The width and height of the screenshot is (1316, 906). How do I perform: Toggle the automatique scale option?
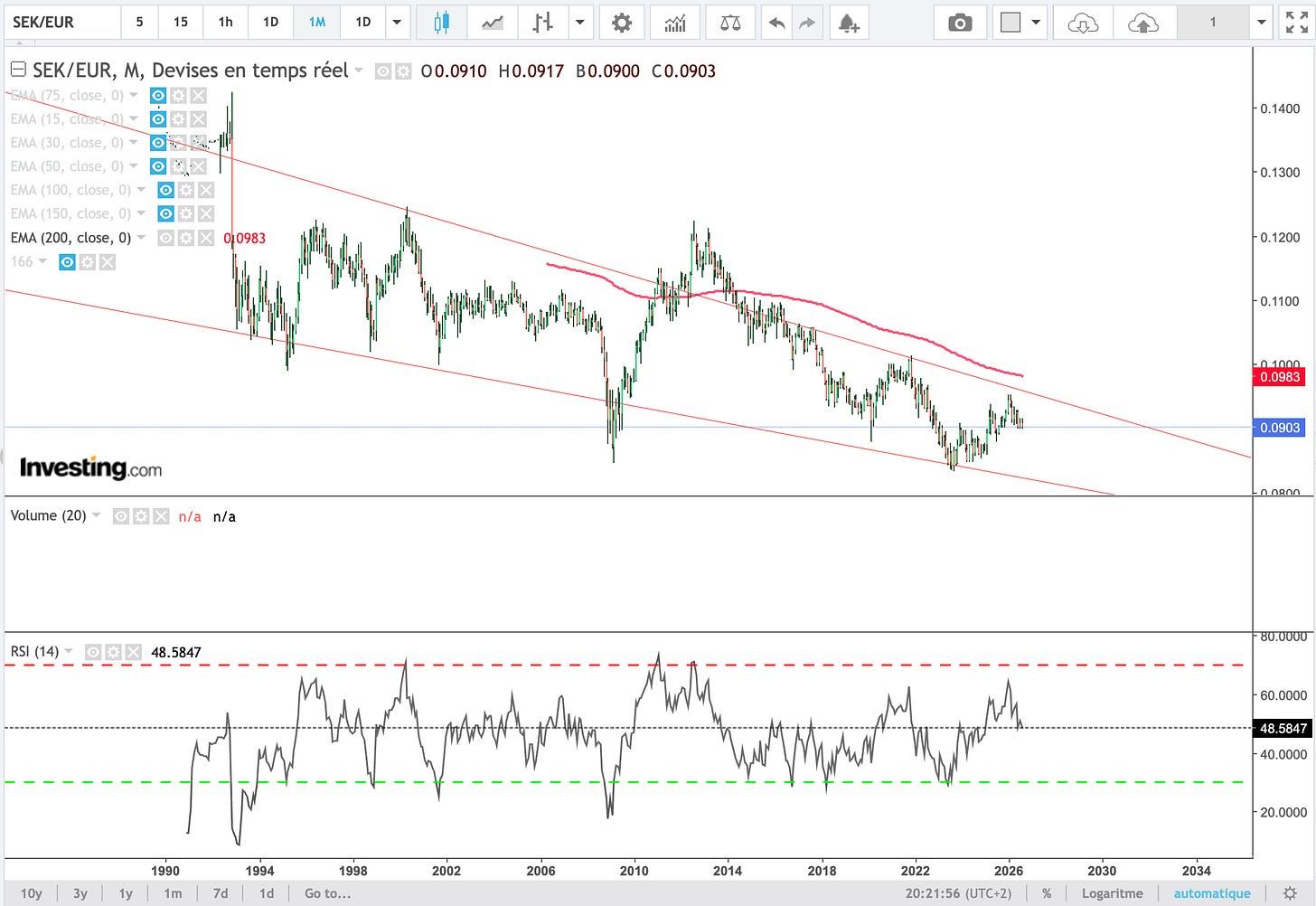1212,893
